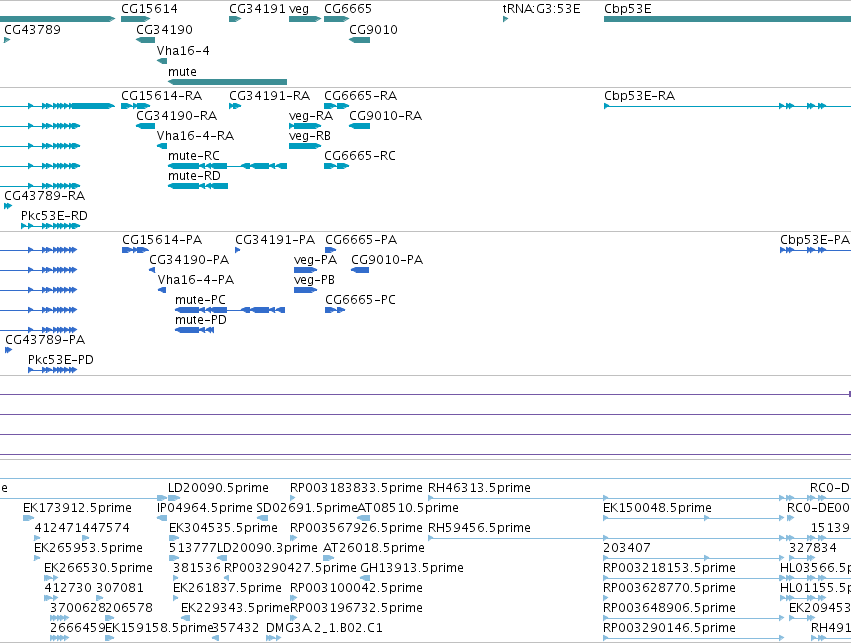Click EST AT26018.5prime

(374, 548)
